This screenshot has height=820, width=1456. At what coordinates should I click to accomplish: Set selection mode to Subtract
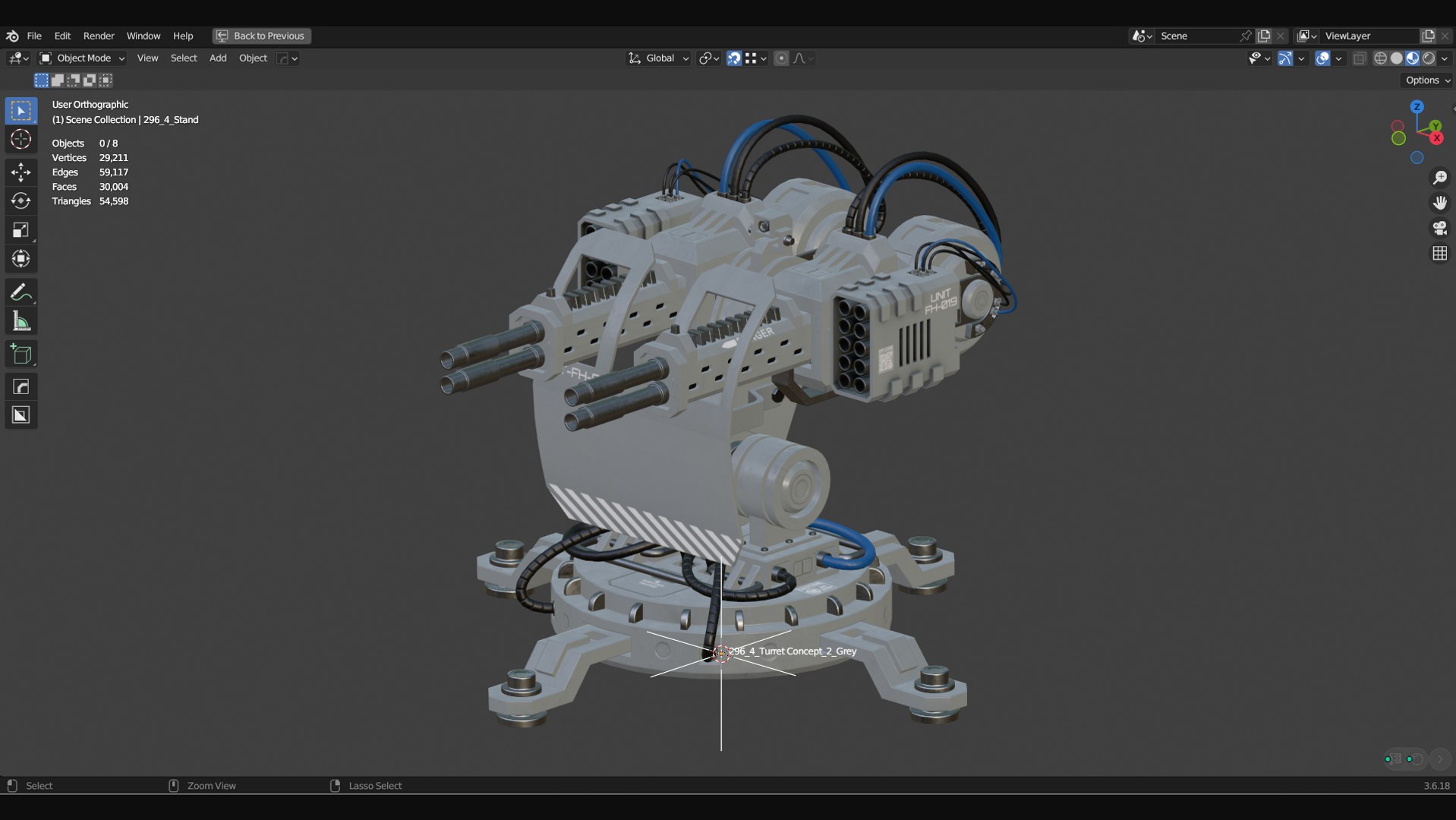[x=74, y=80]
